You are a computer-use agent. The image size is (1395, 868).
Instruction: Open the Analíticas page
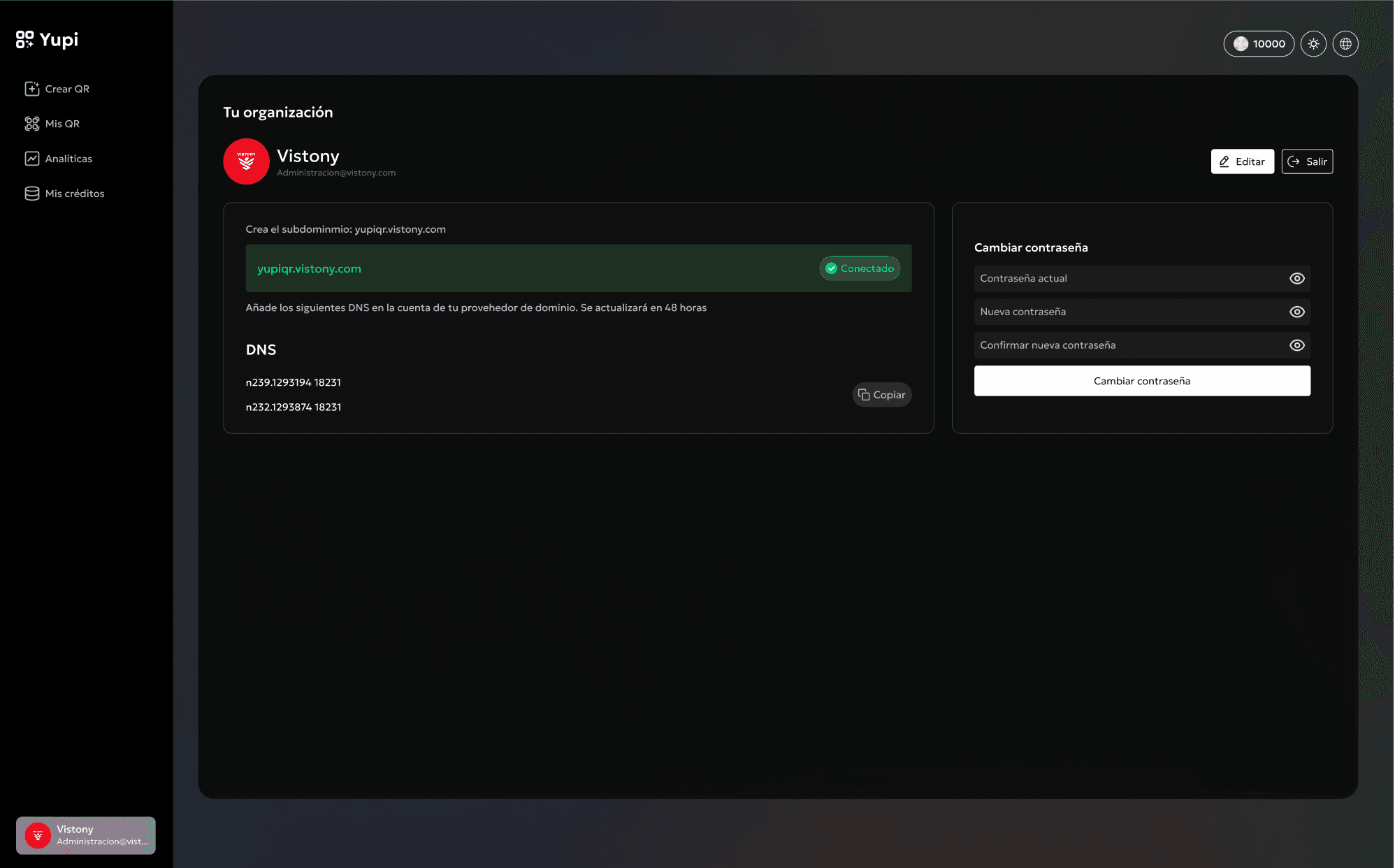59,159
